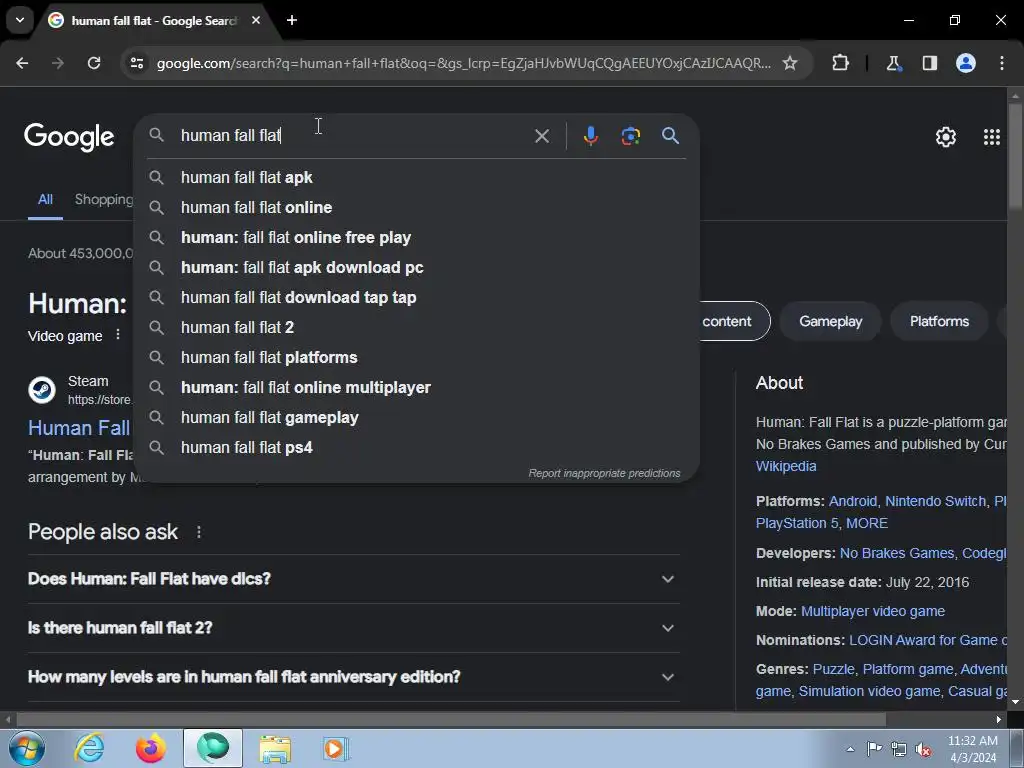Open Chrome Labs flask icon
The width and height of the screenshot is (1024, 768).
click(x=893, y=63)
